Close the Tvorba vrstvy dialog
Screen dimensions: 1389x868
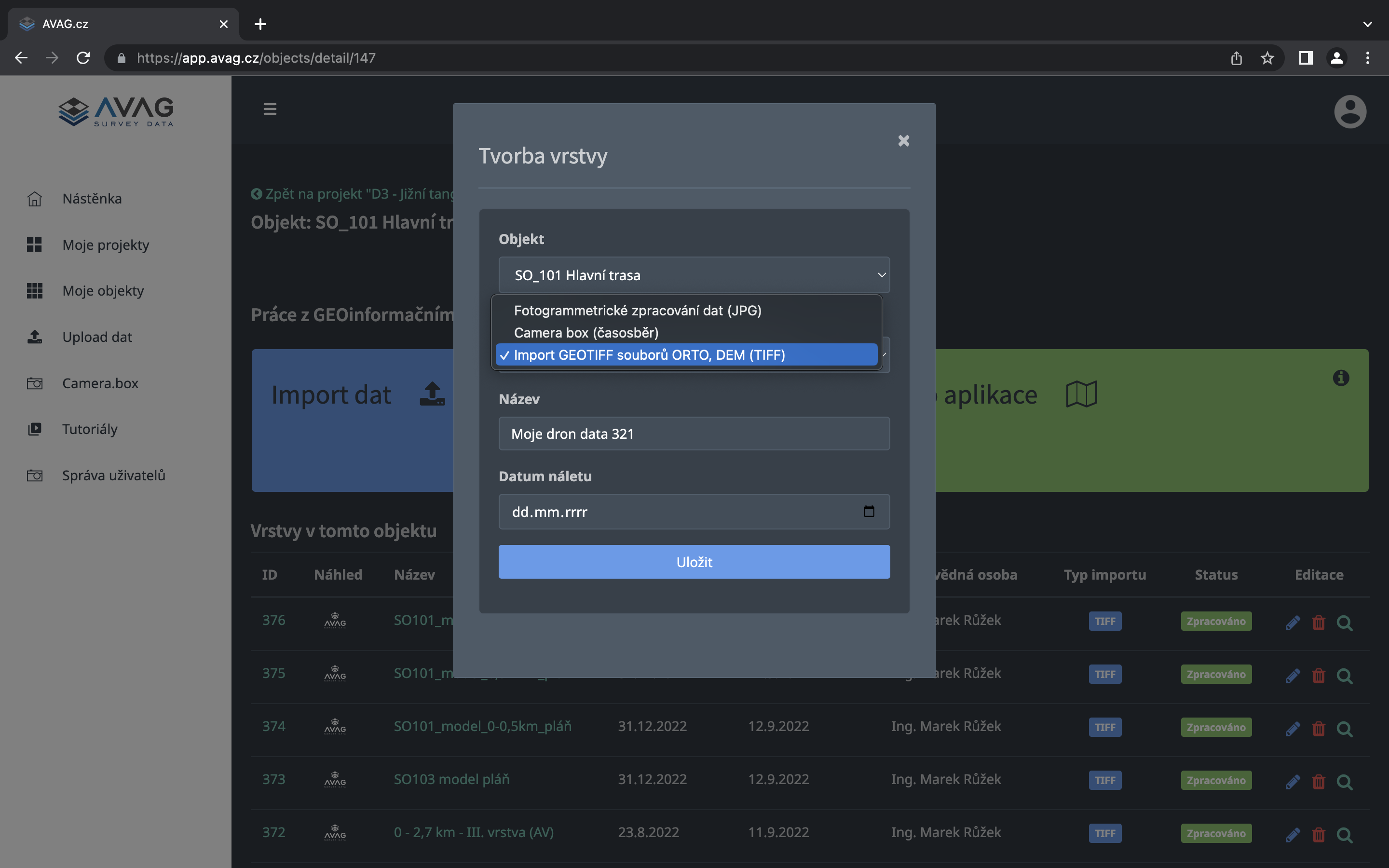pyautogui.click(x=903, y=141)
